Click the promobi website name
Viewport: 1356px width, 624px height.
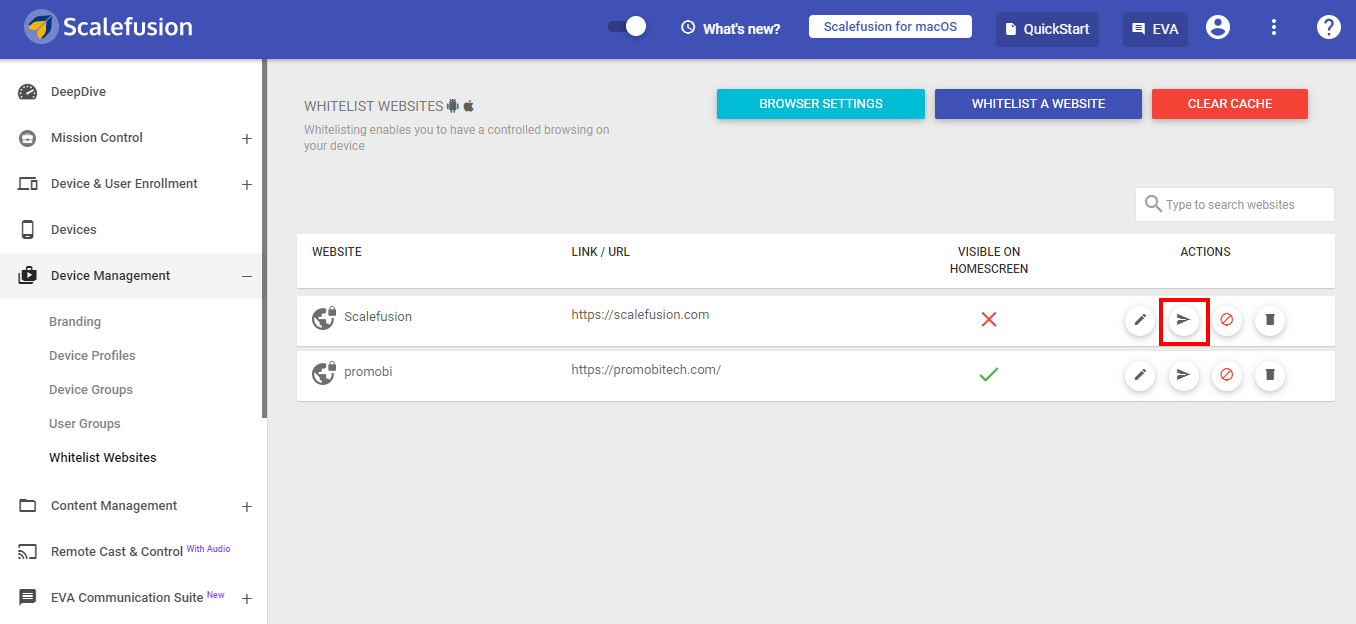[368, 372]
